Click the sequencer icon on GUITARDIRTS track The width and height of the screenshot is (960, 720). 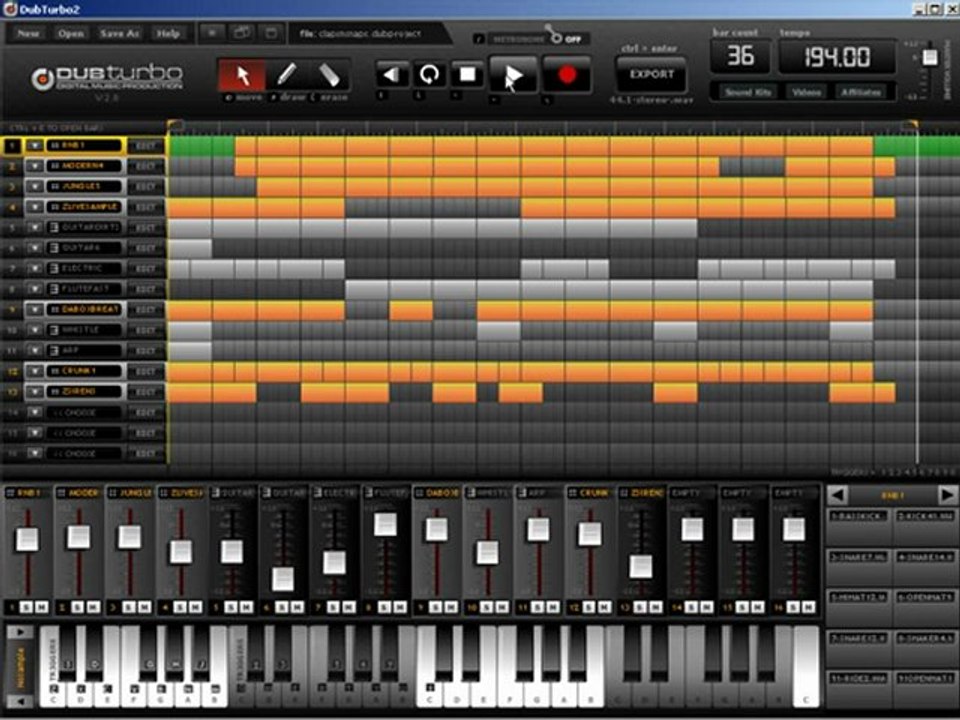point(54,228)
